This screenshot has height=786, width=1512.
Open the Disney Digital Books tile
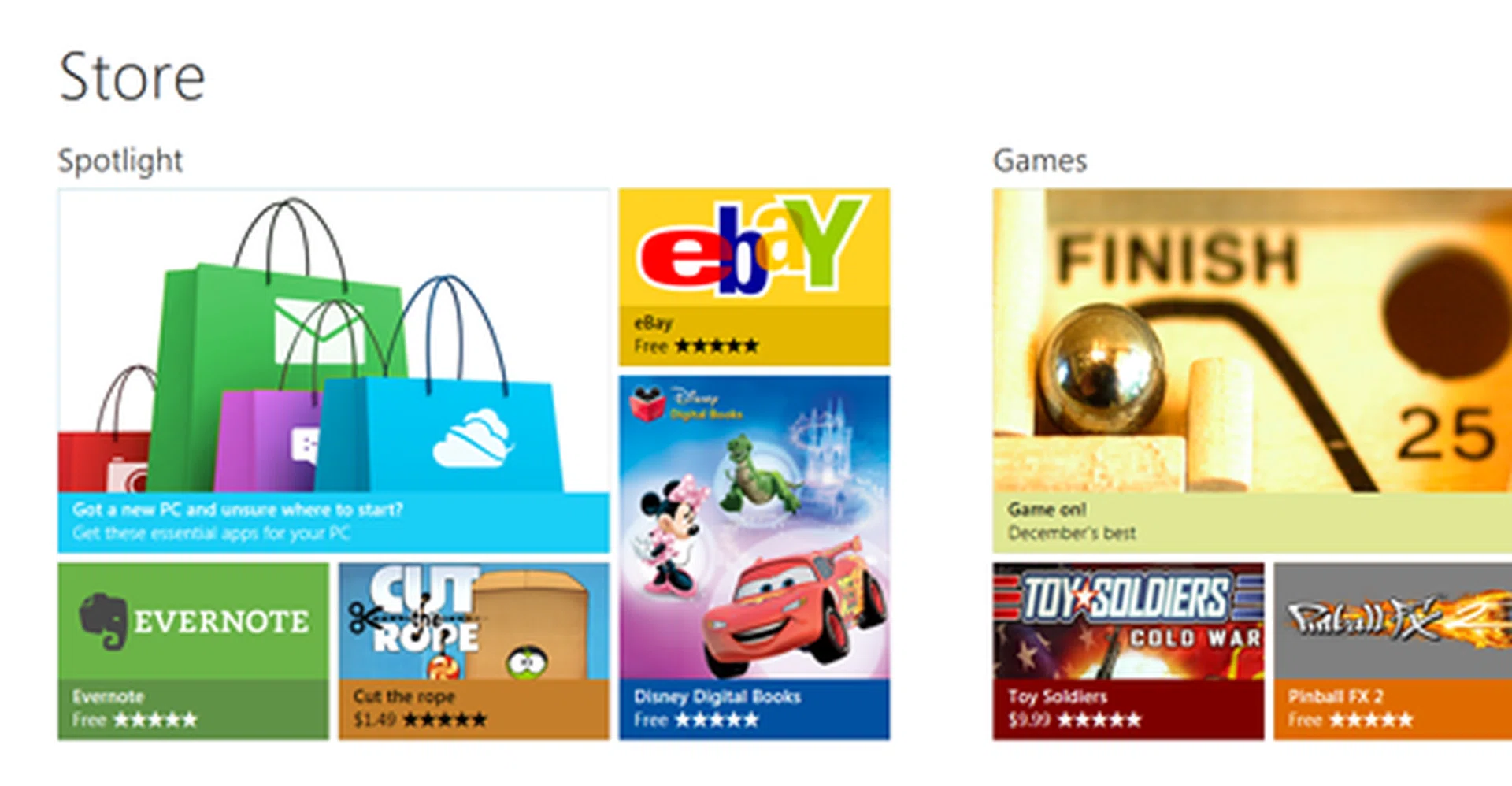754,558
